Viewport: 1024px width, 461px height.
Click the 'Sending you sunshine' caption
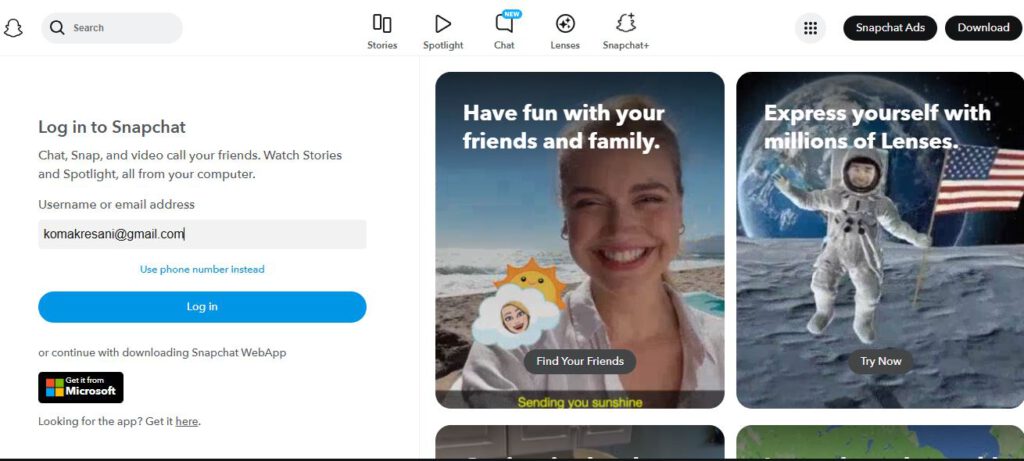click(580, 402)
